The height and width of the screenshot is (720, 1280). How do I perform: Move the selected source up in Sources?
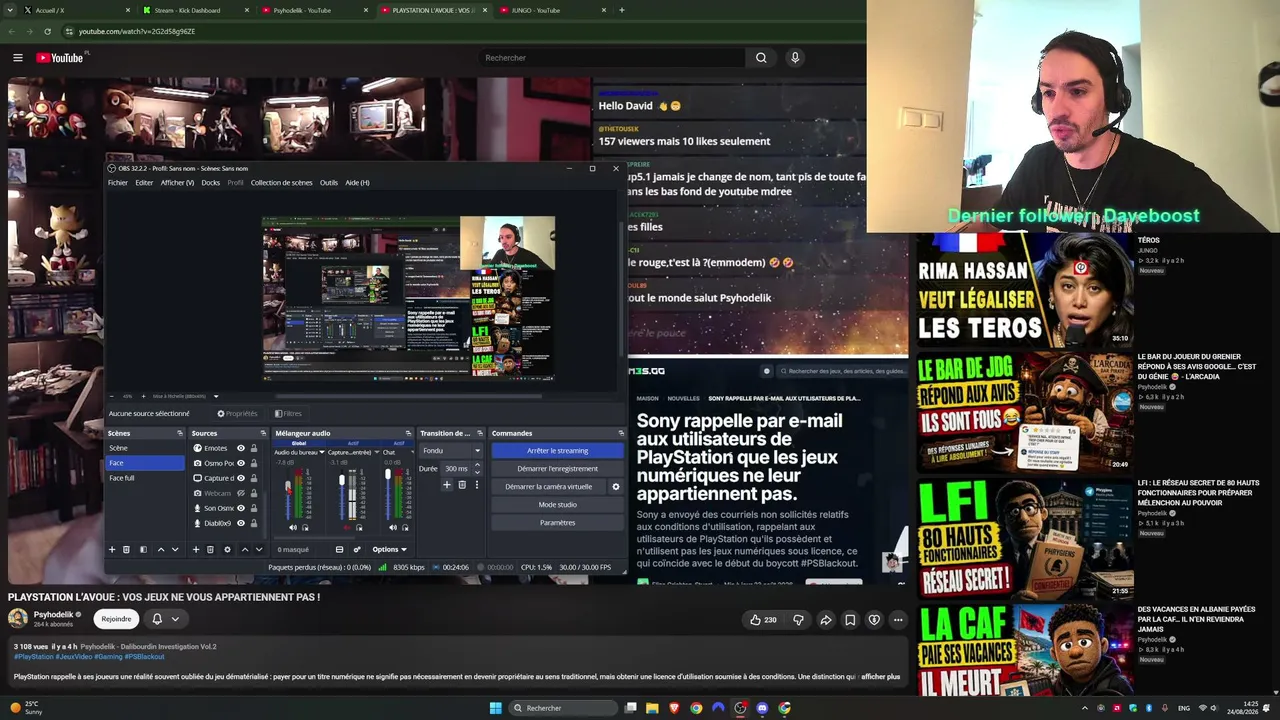244,549
